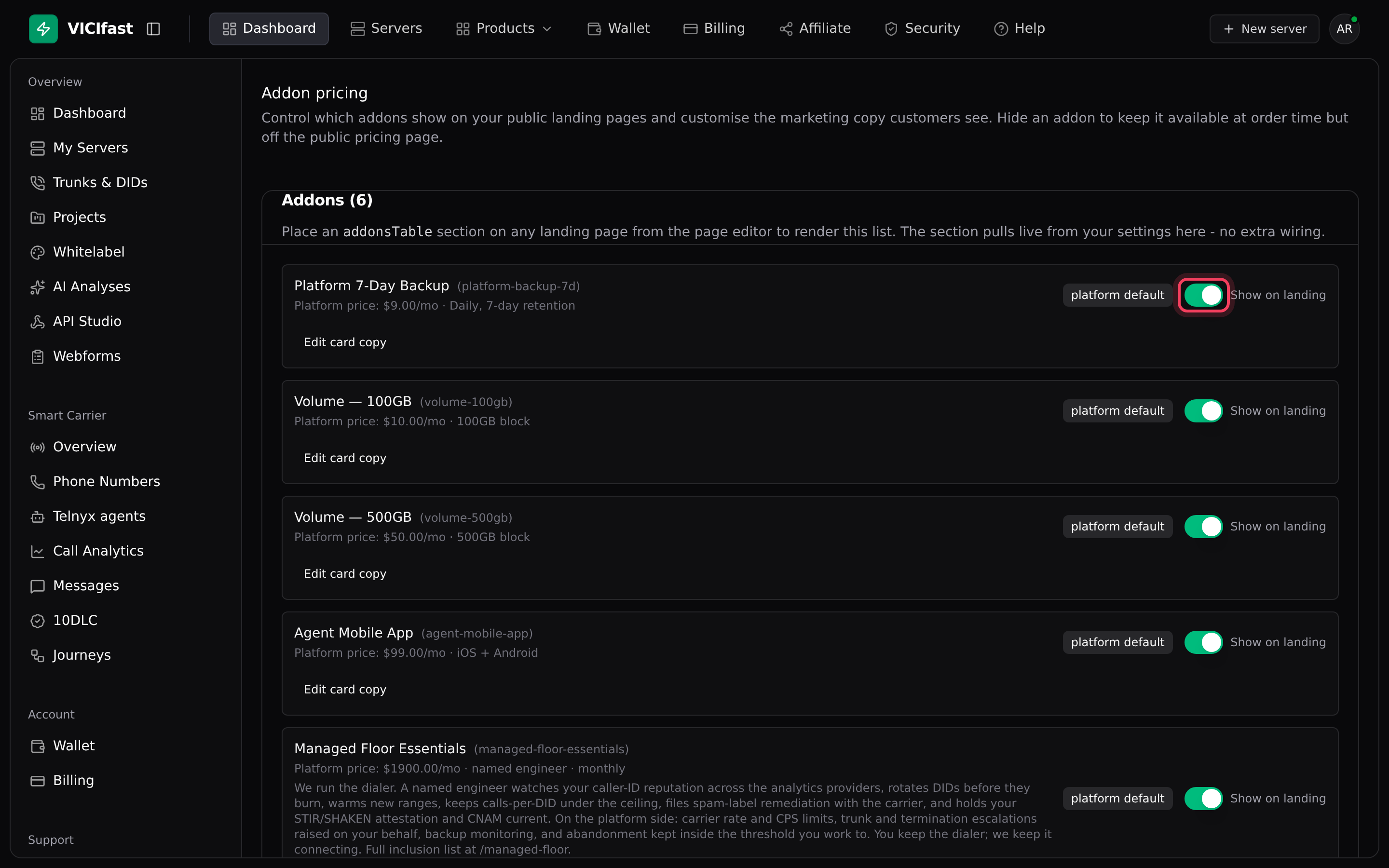Expand Edit card copy for Agent Mobile App
The height and width of the screenshot is (868, 1389).
345,690
